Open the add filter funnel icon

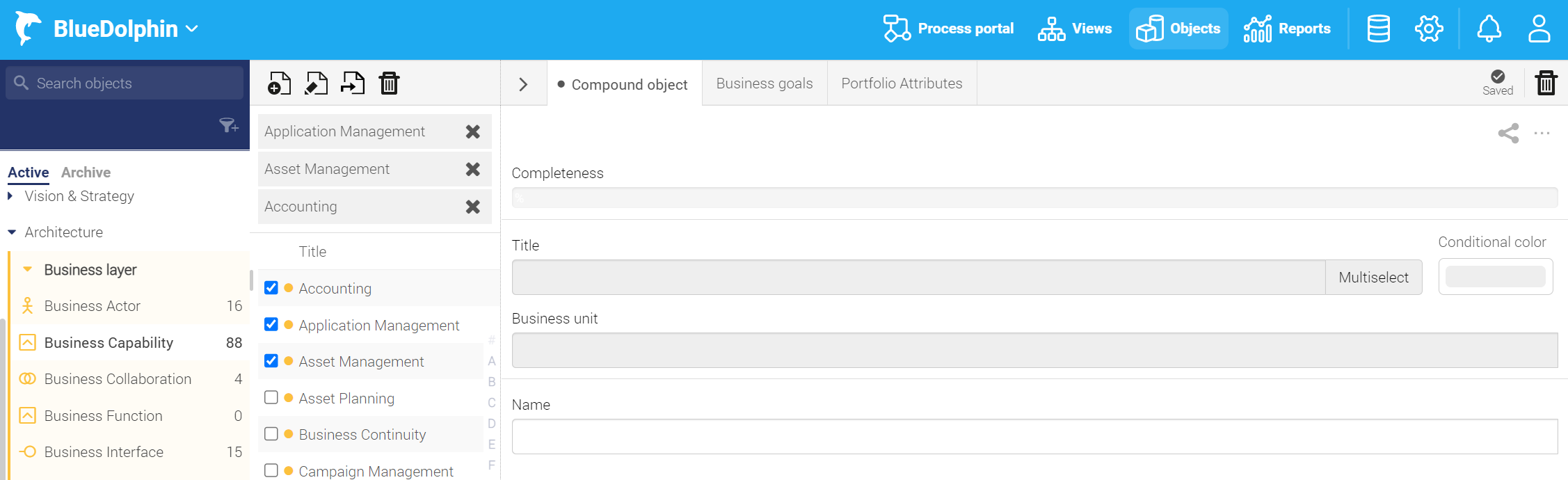tap(229, 125)
